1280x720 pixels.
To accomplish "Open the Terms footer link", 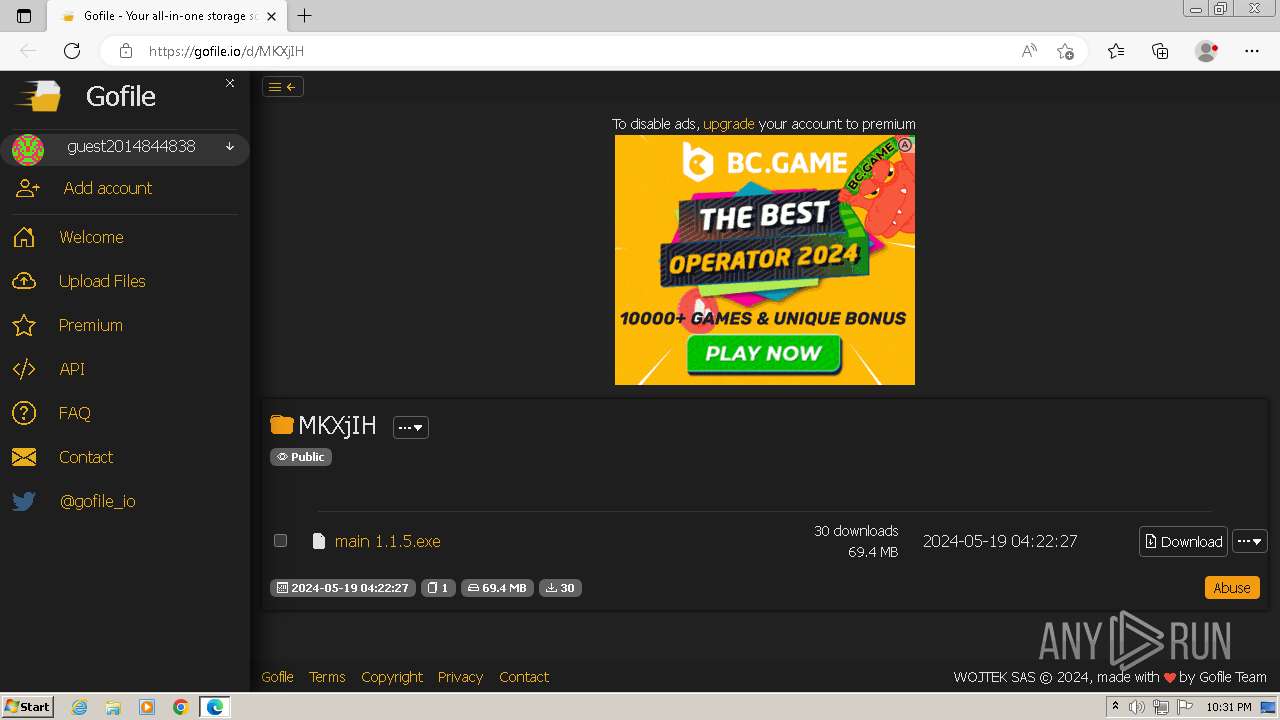I will pyautogui.click(x=327, y=677).
